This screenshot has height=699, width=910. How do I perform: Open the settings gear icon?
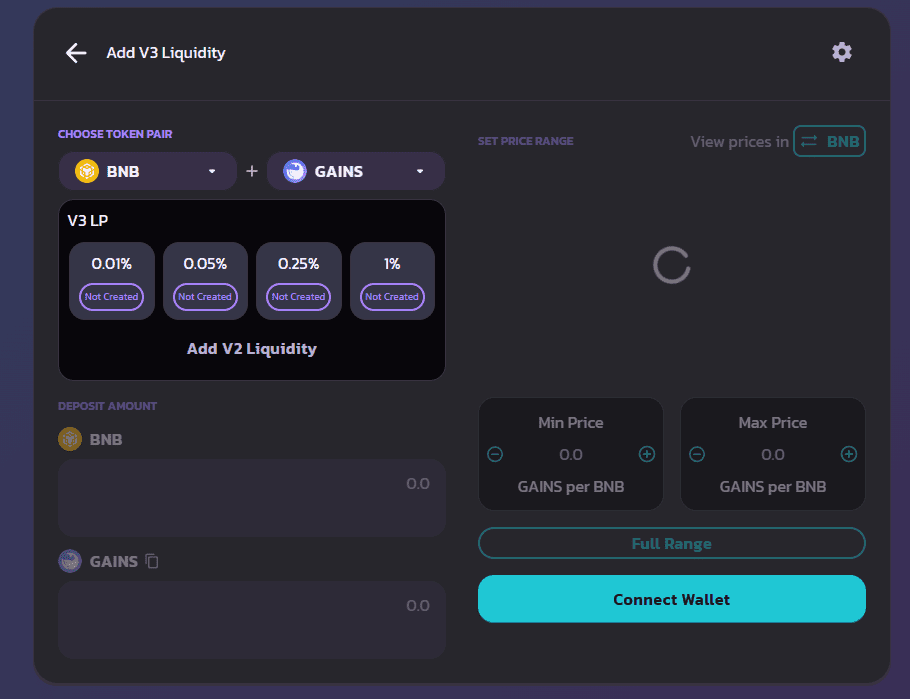842,52
